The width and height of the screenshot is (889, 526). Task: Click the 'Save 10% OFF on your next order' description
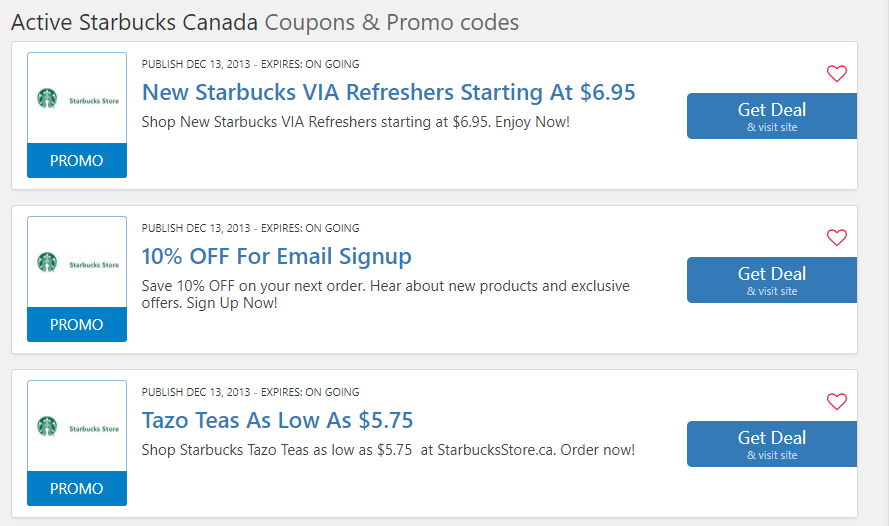(x=386, y=294)
